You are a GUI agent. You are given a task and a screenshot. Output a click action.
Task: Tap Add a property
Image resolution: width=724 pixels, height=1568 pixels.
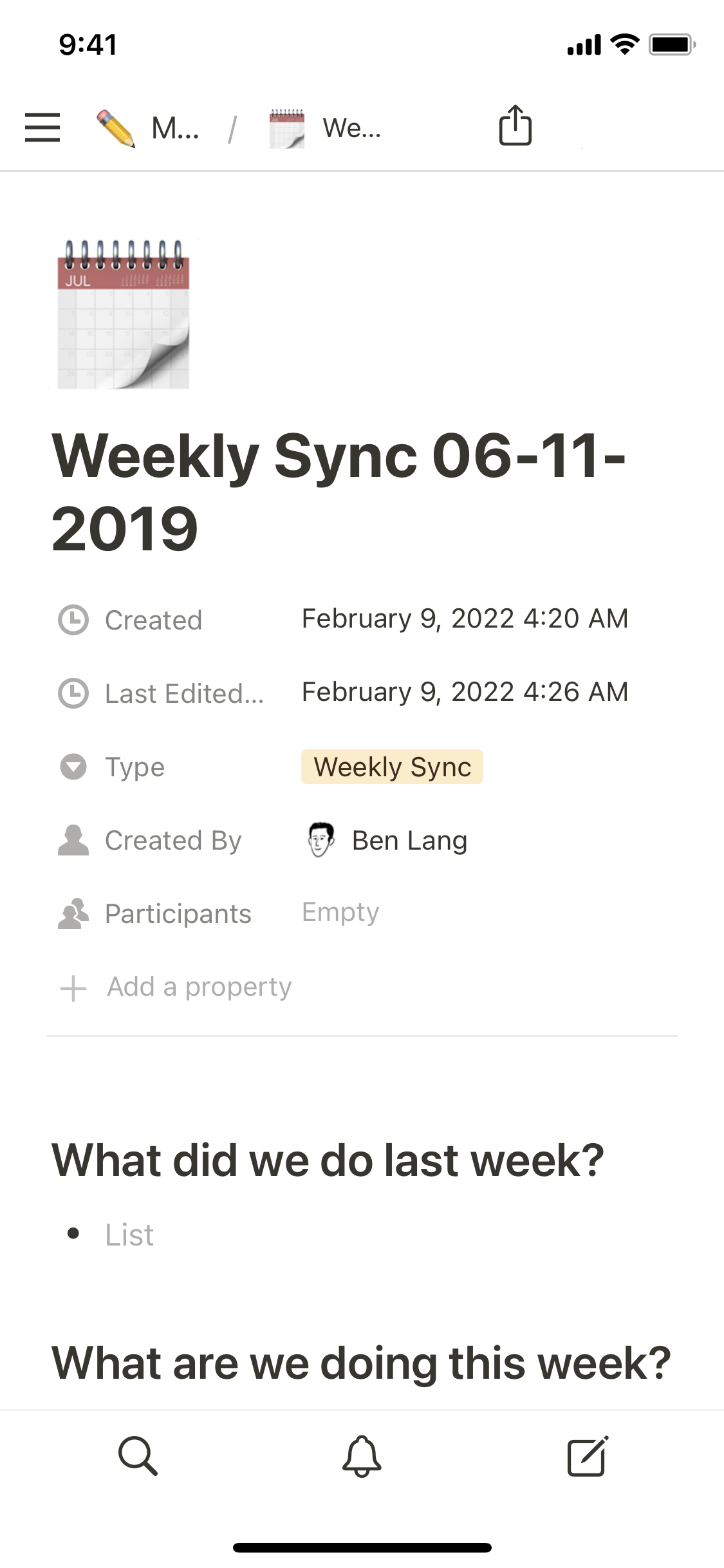coord(199,987)
